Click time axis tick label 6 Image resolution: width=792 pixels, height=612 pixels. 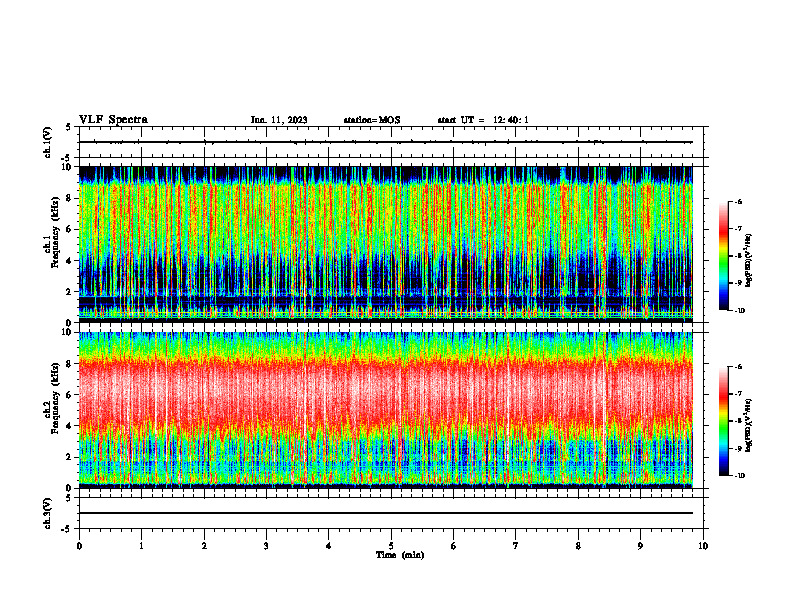pos(454,546)
